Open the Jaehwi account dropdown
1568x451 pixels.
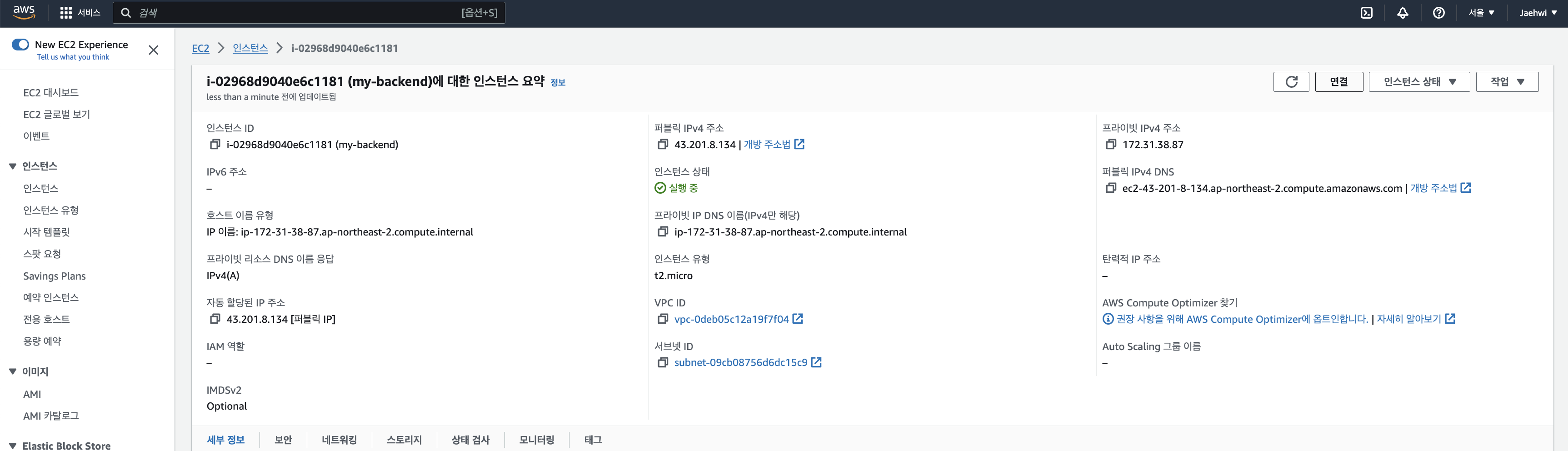(1538, 13)
